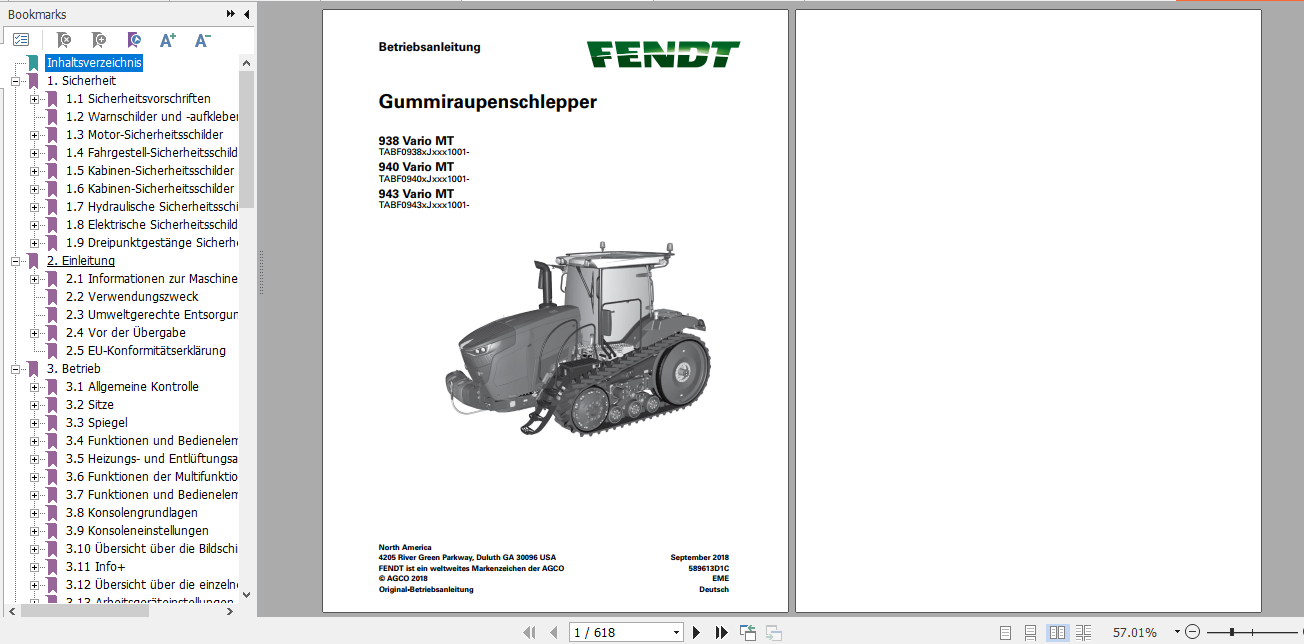The width and height of the screenshot is (1304, 644).
Task: Select bookmark 1.4 Fahrgestell-Sicherheitsschilder
Action: [x=152, y=153]
